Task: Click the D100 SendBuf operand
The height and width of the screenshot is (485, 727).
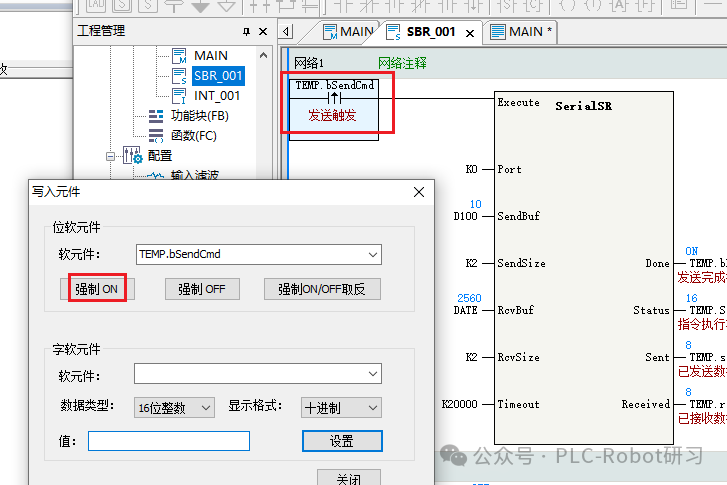Action: coord(466,216)
